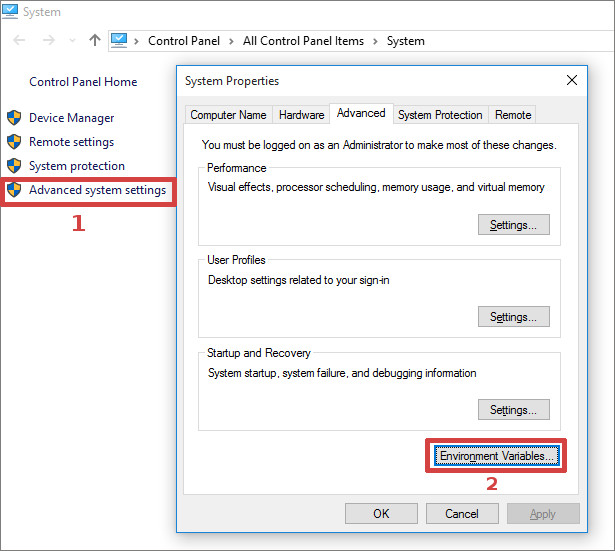Click the back navigation arrow
The height and width of the screenshot is (551, 615).
20,41
